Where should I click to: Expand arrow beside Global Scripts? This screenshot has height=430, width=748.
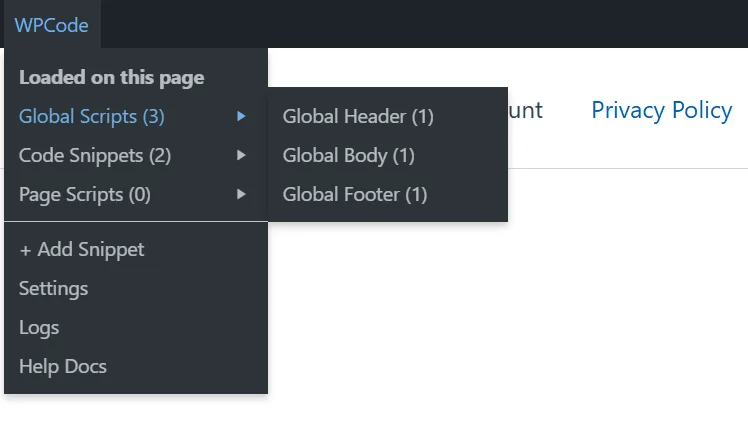[x=241, y=116]
